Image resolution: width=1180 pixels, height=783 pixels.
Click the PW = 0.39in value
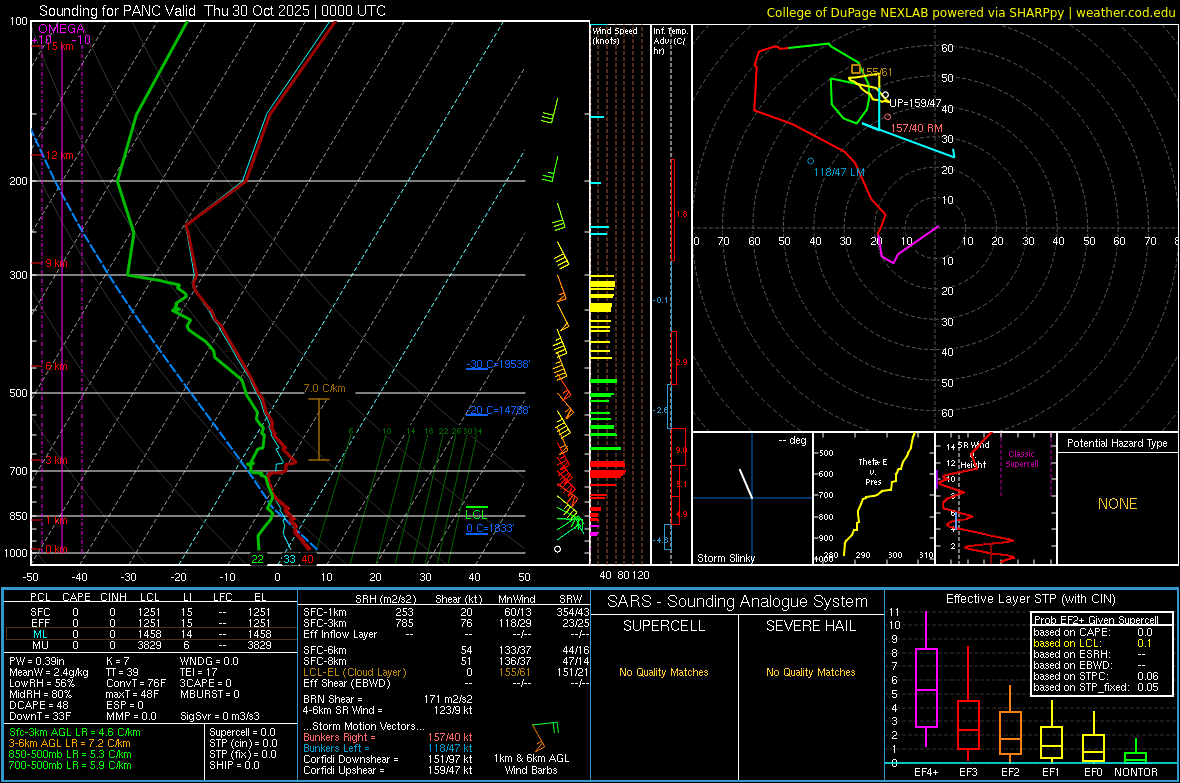coord(37,661)
